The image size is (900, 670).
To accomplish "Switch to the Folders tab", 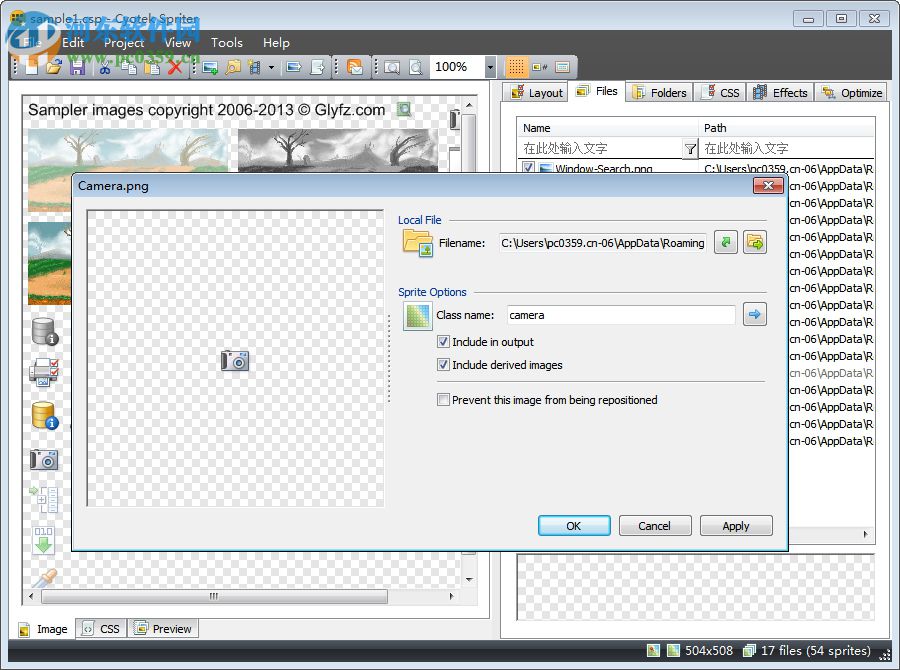I will tap(660, 92).
